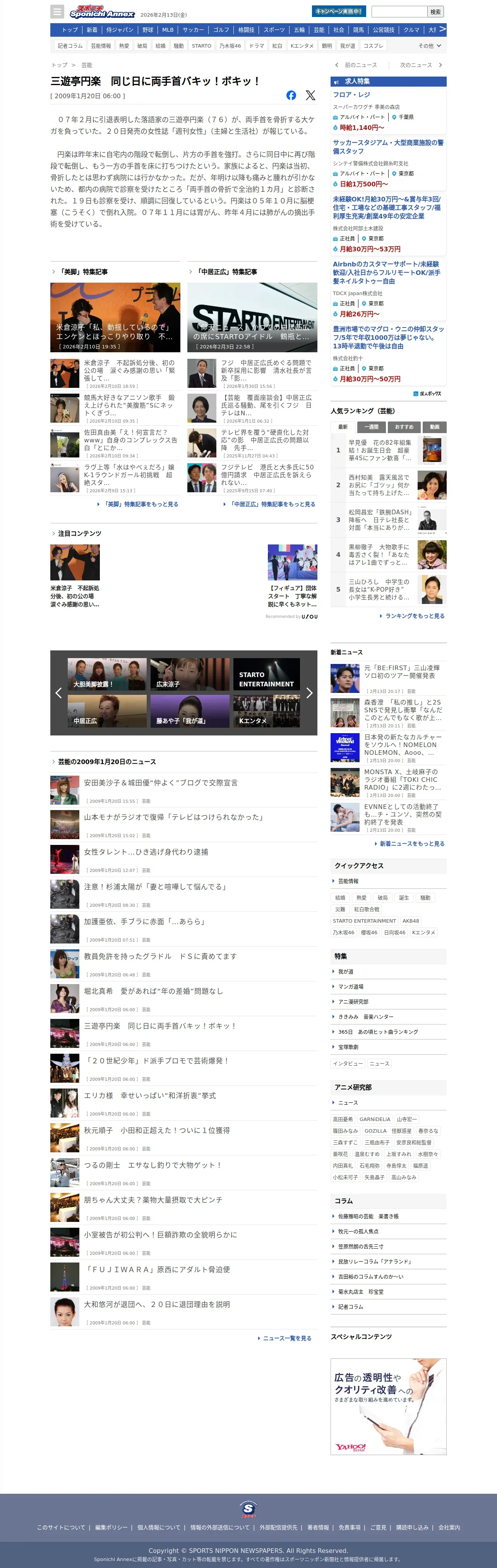Click the Yahoo! JAPAN advertisement banner

(x=389, y=1407)
